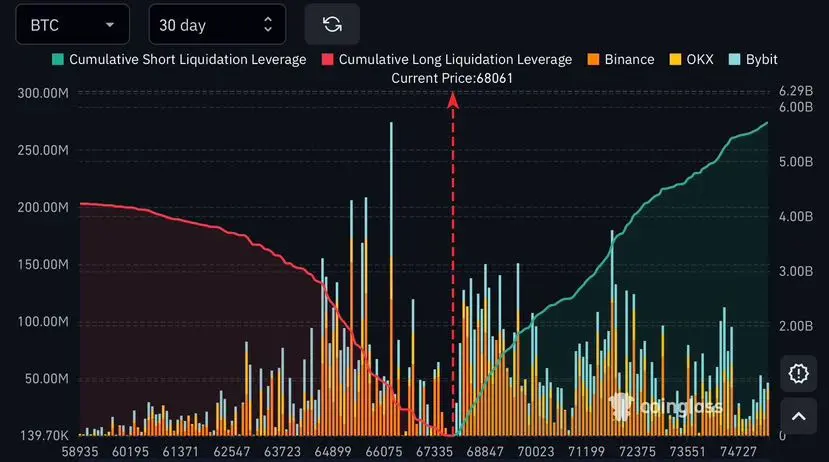Click the 2.00B right axis label
The width and height of the screenshot is (829, 462).
coord(796,326)
